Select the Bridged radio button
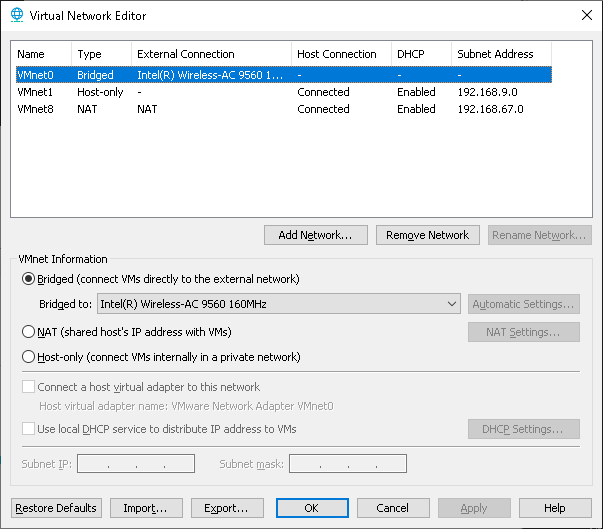 click(x=29, y=279)
